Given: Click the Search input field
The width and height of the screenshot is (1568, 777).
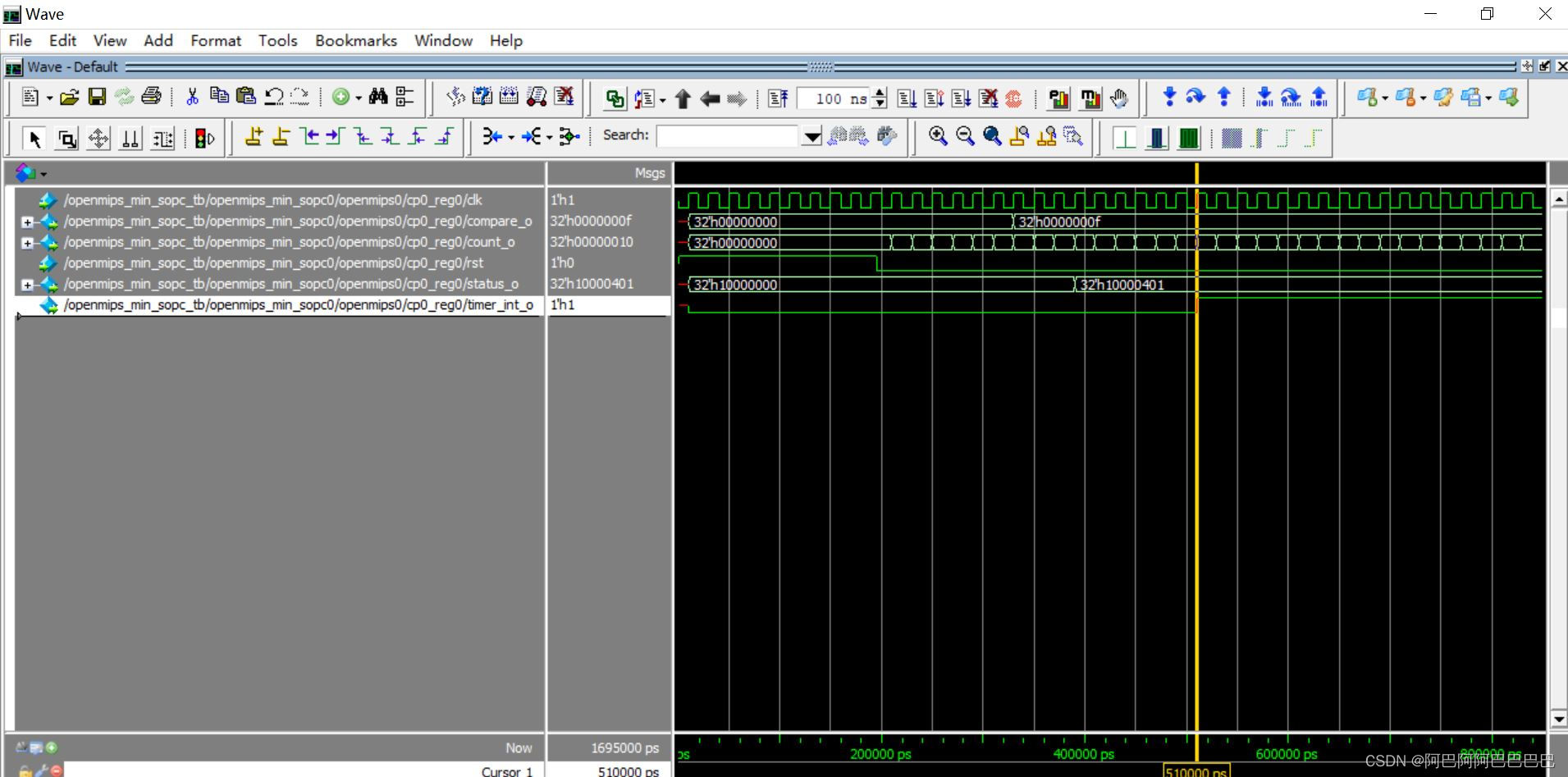Looking at the screenshot, I should coord(728,136).
